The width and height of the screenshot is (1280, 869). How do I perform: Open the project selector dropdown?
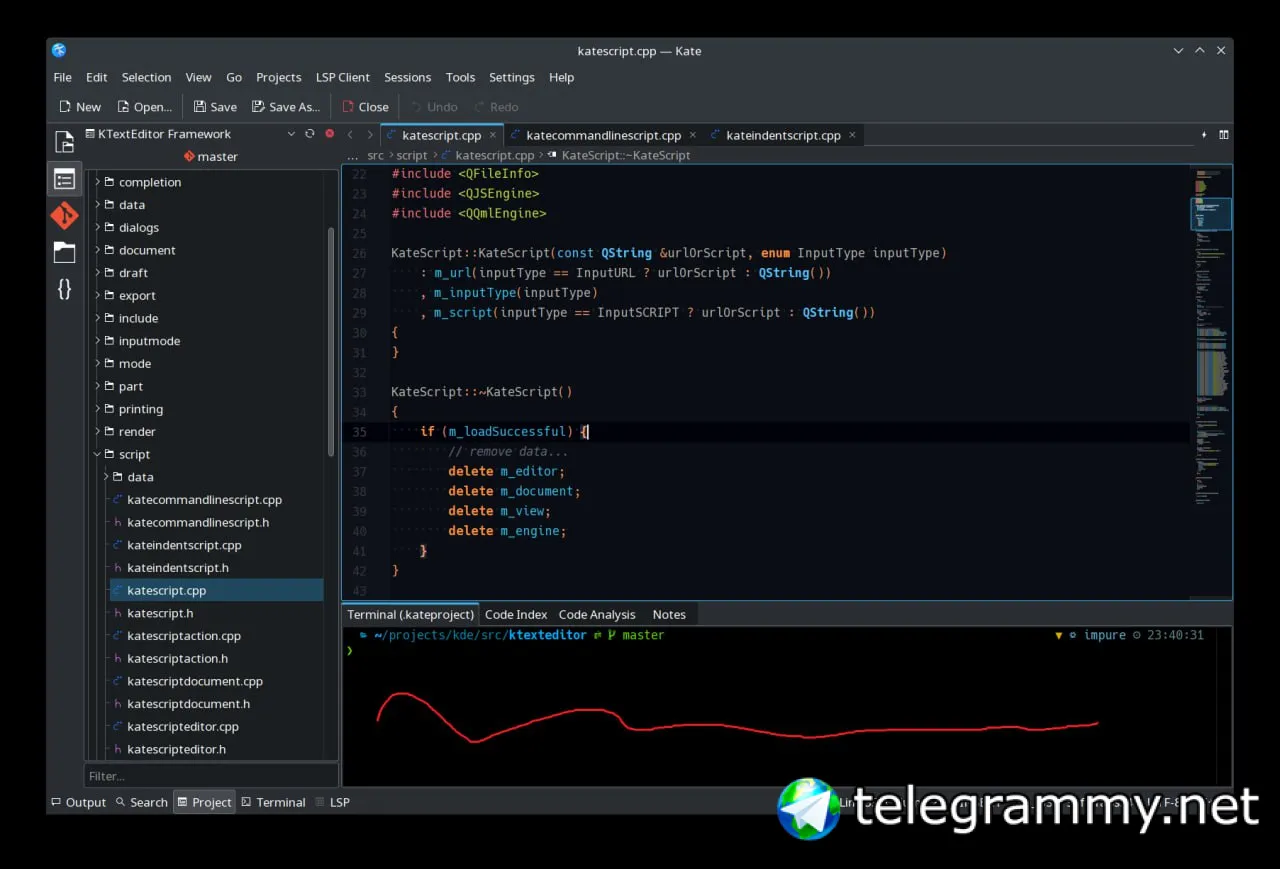[x=291, y=134]
